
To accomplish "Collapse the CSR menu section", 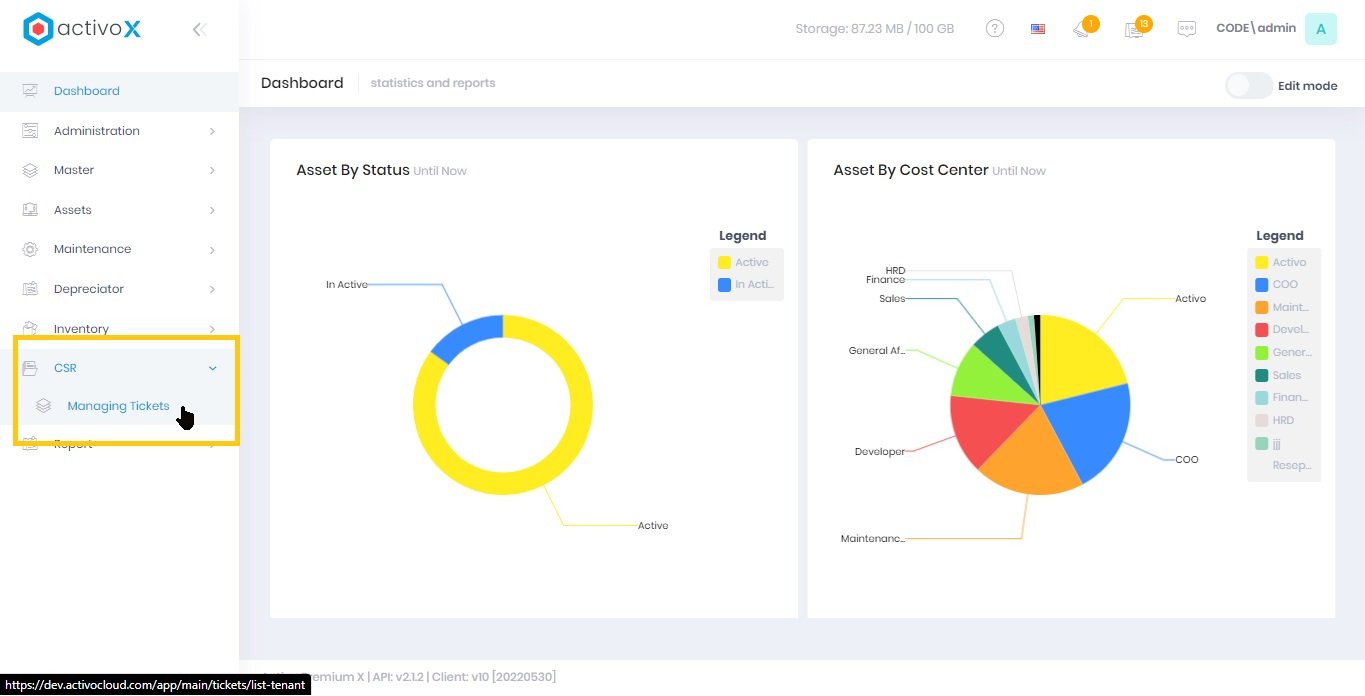I will (212, 368).
